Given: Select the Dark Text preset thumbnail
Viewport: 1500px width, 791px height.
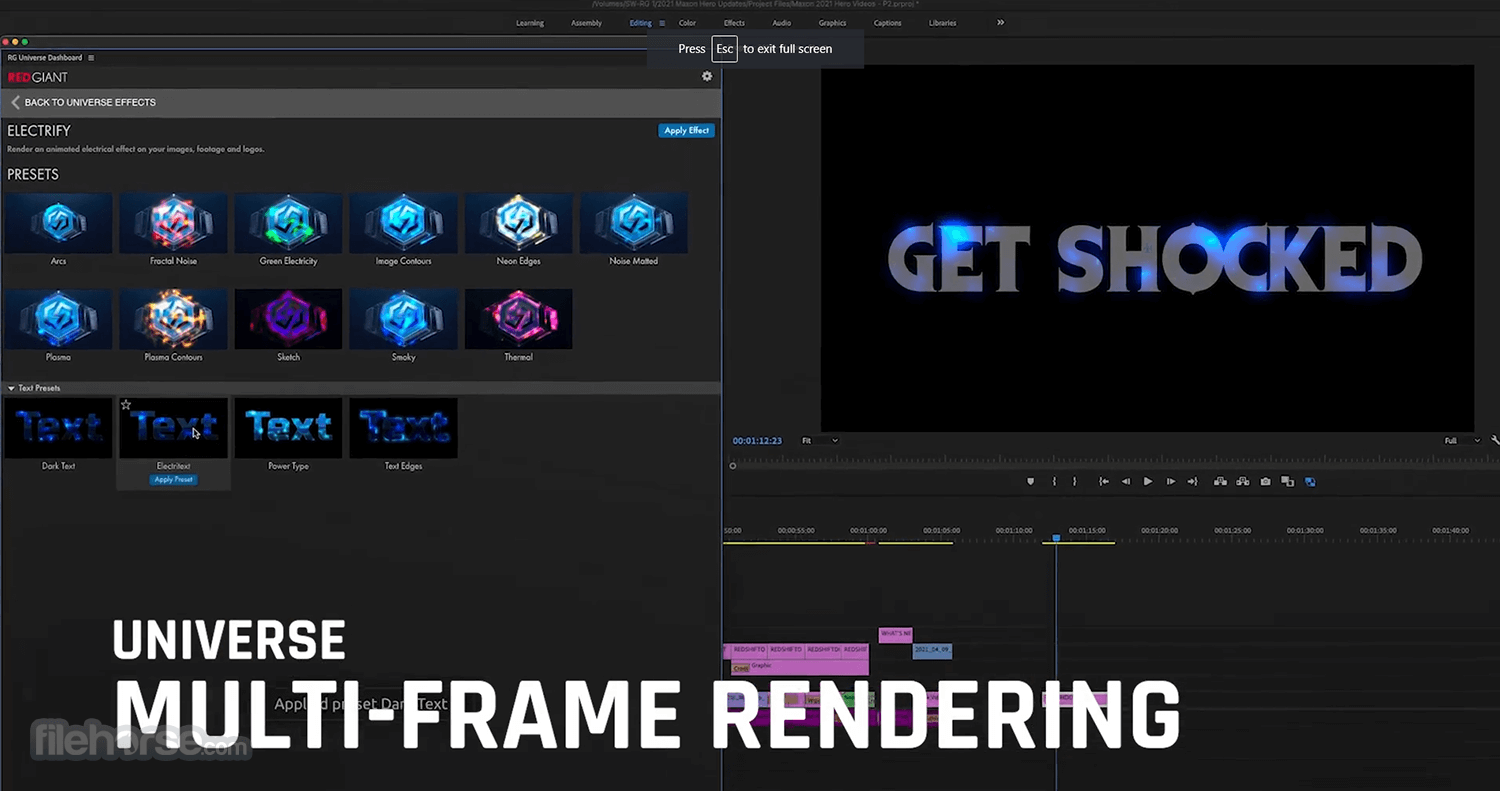Looking at the screenshot, I should click(58, 428).
